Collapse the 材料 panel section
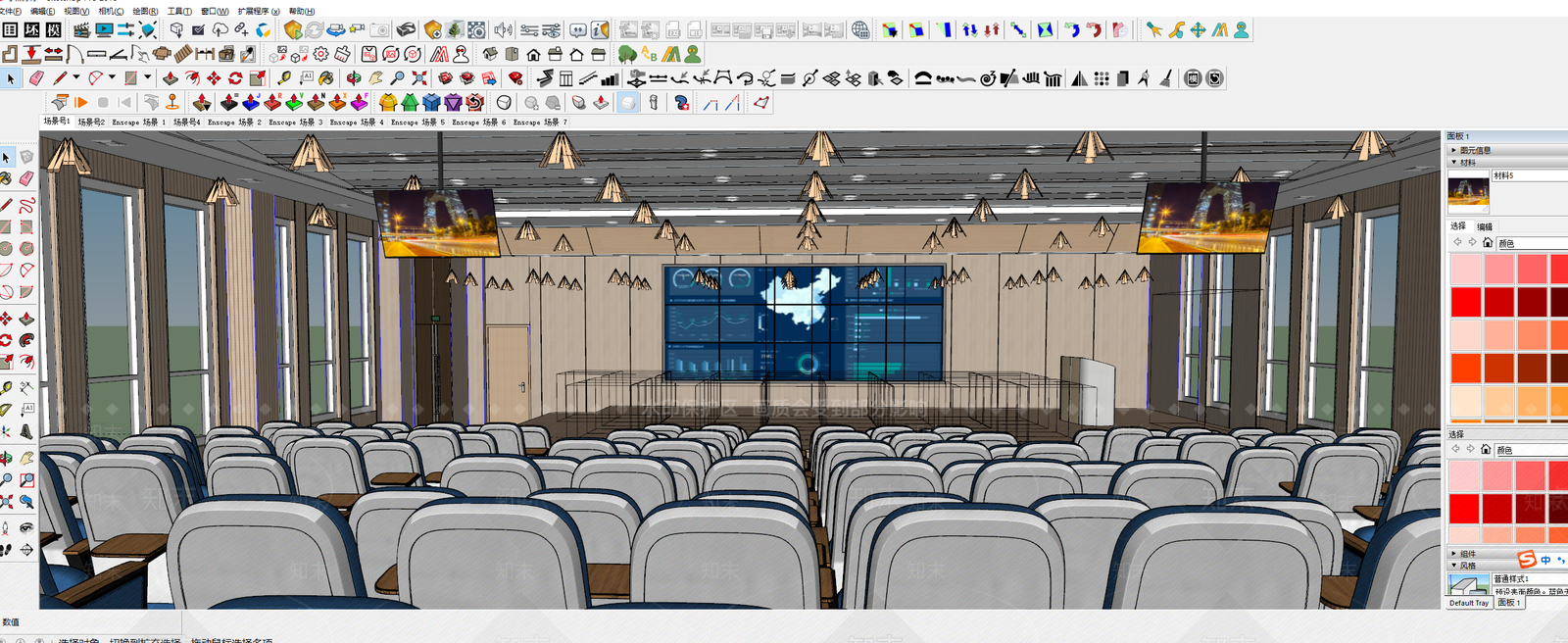Image resolution: width=1568 pixels, height=643 pixels. click(1453, 163)
